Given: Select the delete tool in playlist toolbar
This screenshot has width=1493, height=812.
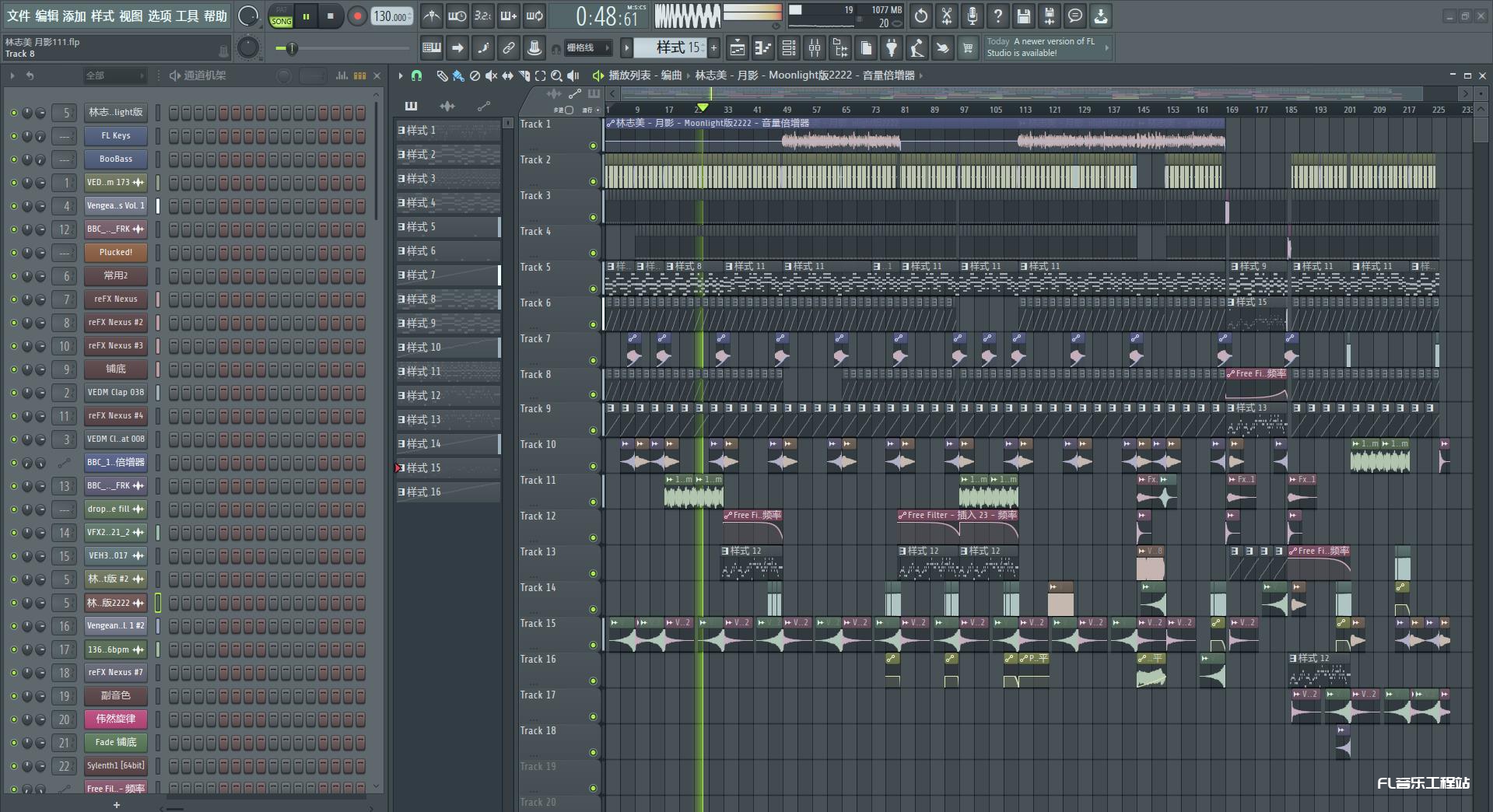Looking at the screenshot, I should pos(475,75).
